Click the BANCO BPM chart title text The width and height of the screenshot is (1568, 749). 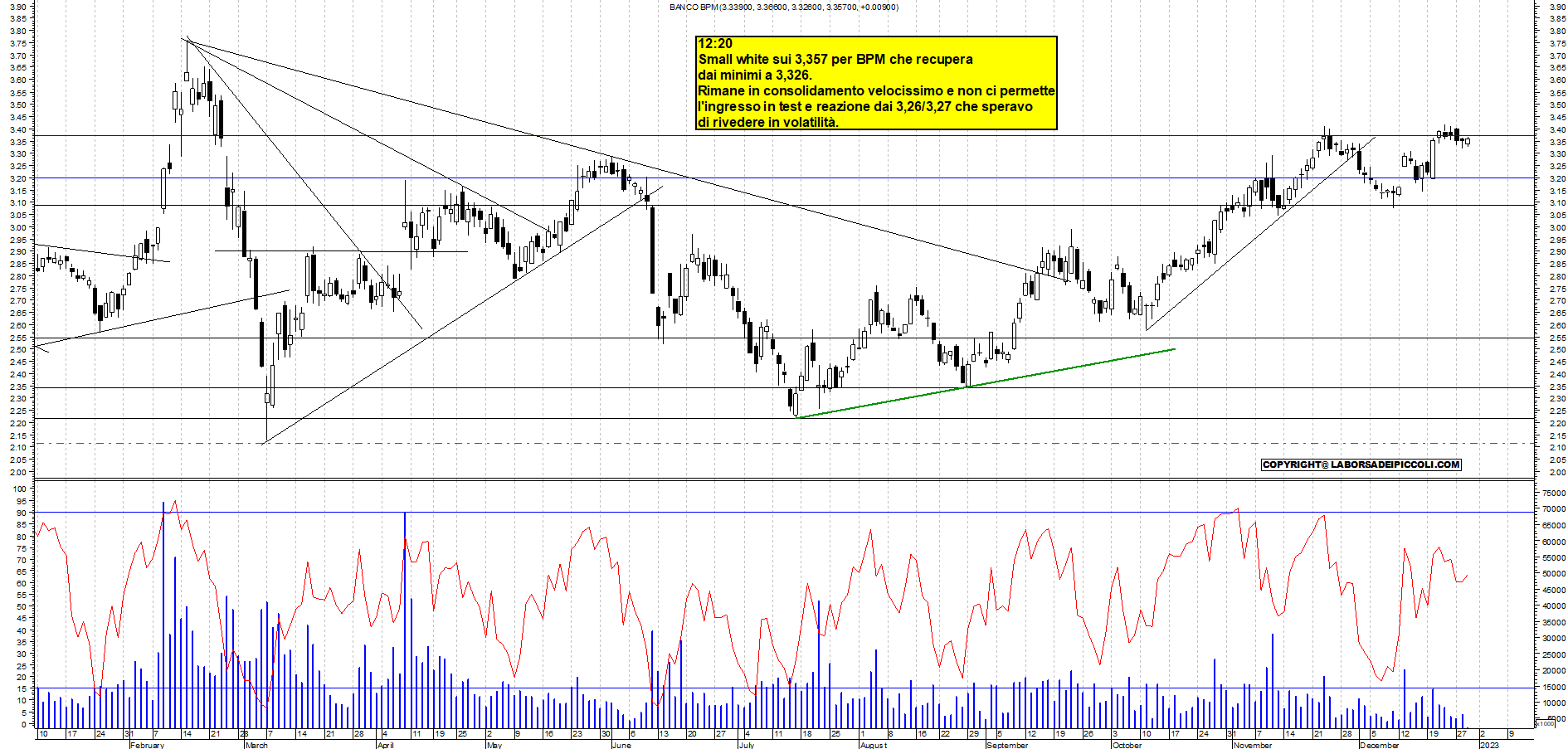click(x=784, y=7)
